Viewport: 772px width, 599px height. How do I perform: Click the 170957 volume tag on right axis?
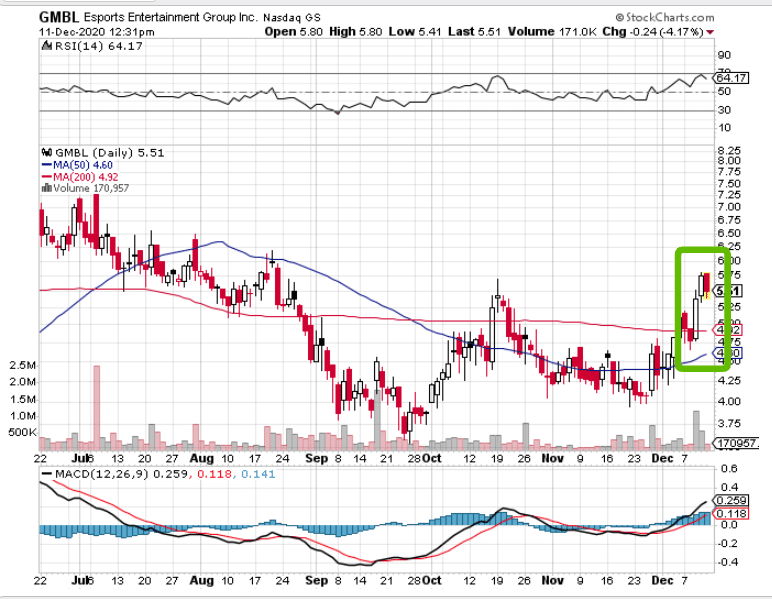pyautogui.click(x=736, y=443)
